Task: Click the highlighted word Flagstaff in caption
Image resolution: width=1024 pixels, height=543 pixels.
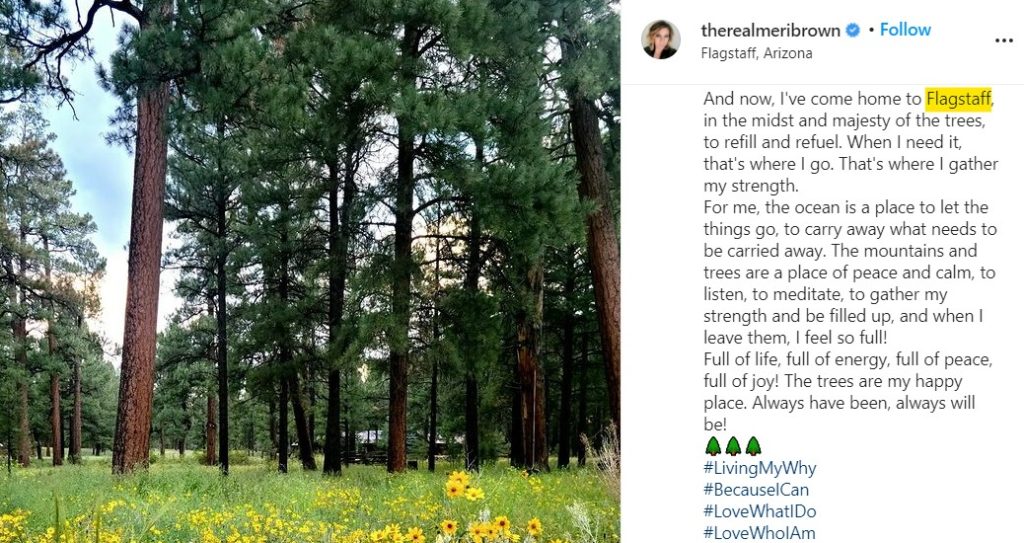Action: point(958,99)
